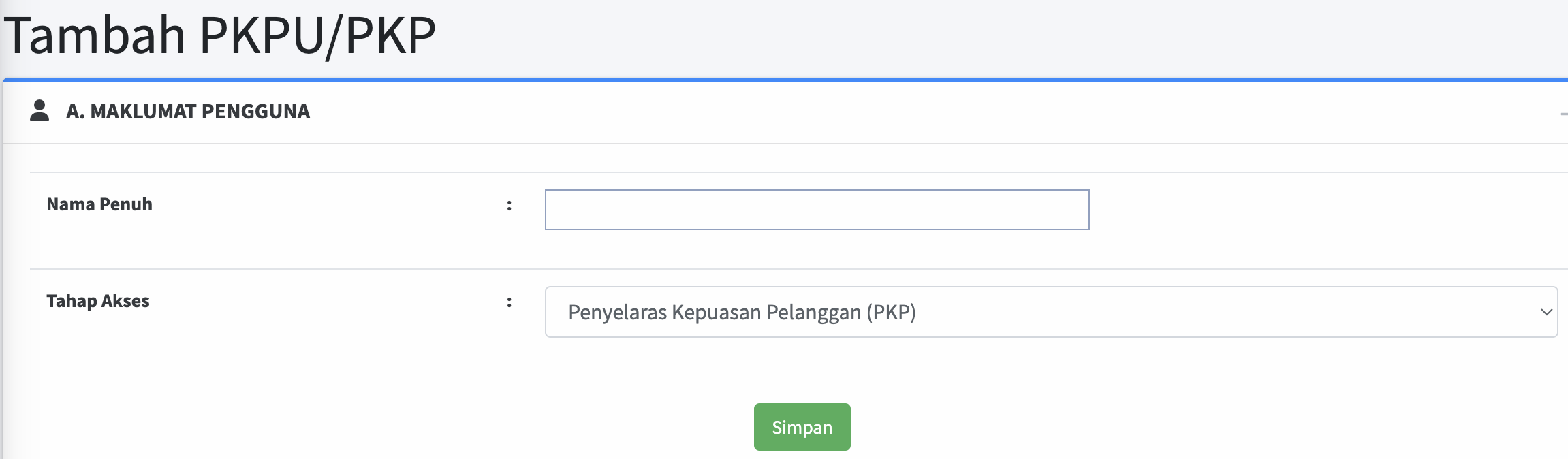Click the A. MAKLUMAT PENGGUNA header text
The width and height of the screenshot is (1568, 459).
coord(188,112)
